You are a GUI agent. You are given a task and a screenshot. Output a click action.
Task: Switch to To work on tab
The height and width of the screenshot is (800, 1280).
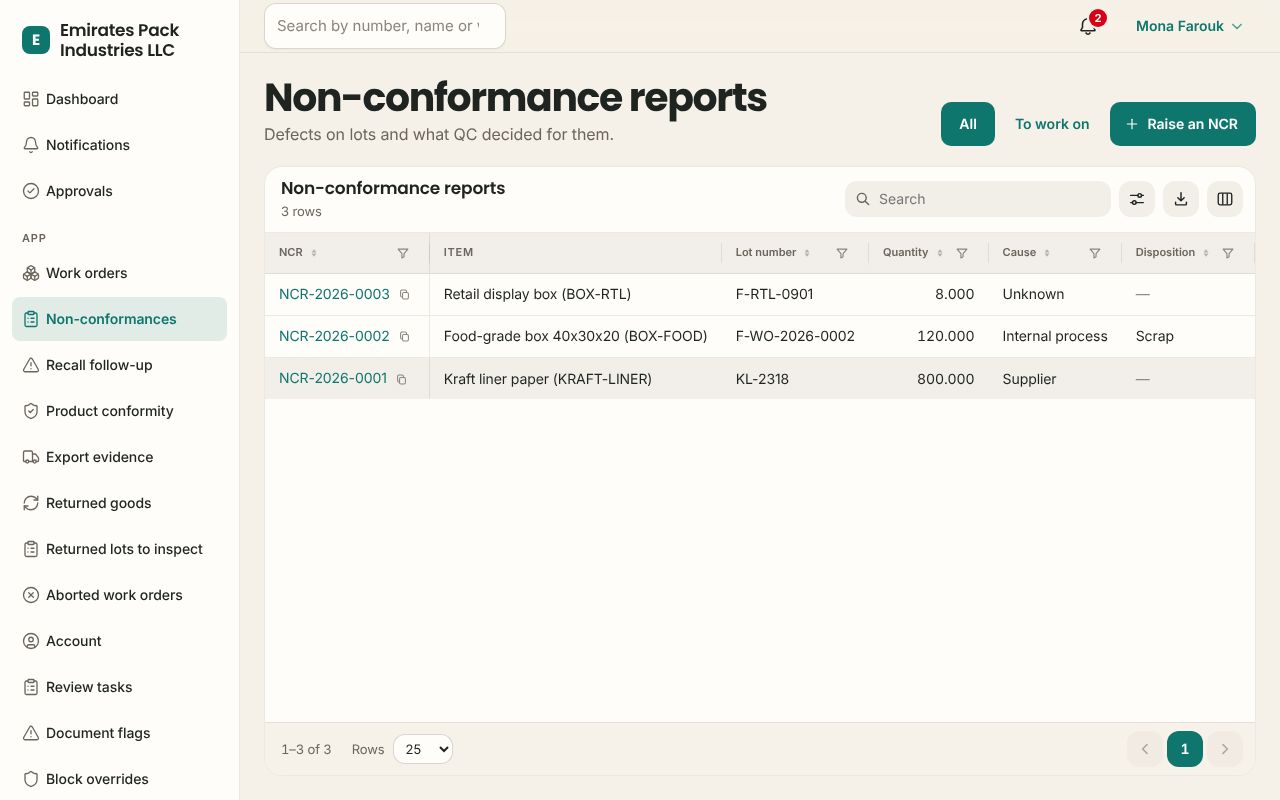click(1052, 124)
